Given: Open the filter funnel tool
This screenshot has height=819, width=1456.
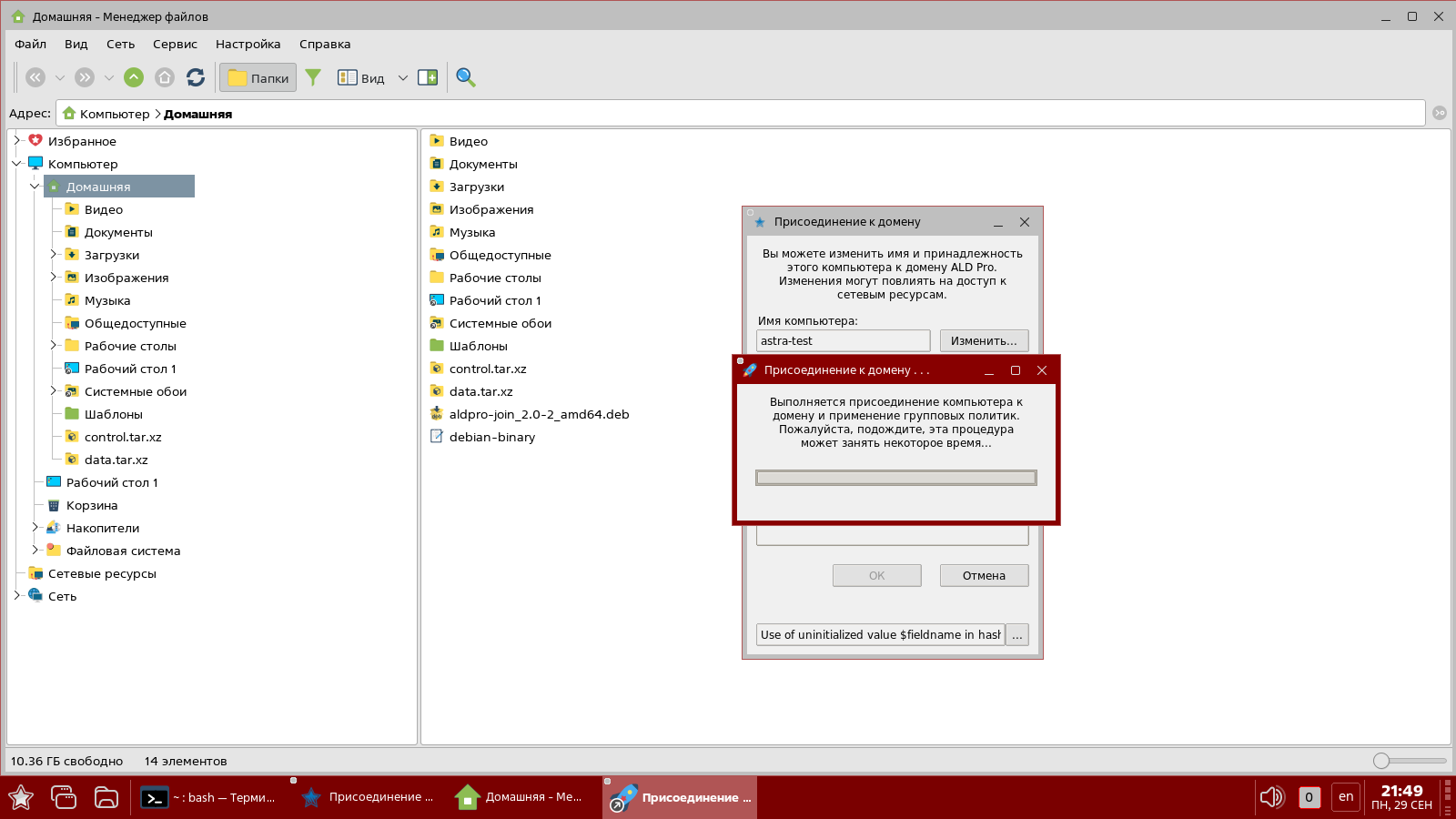Looking at the screenshot, I should 313,78.
